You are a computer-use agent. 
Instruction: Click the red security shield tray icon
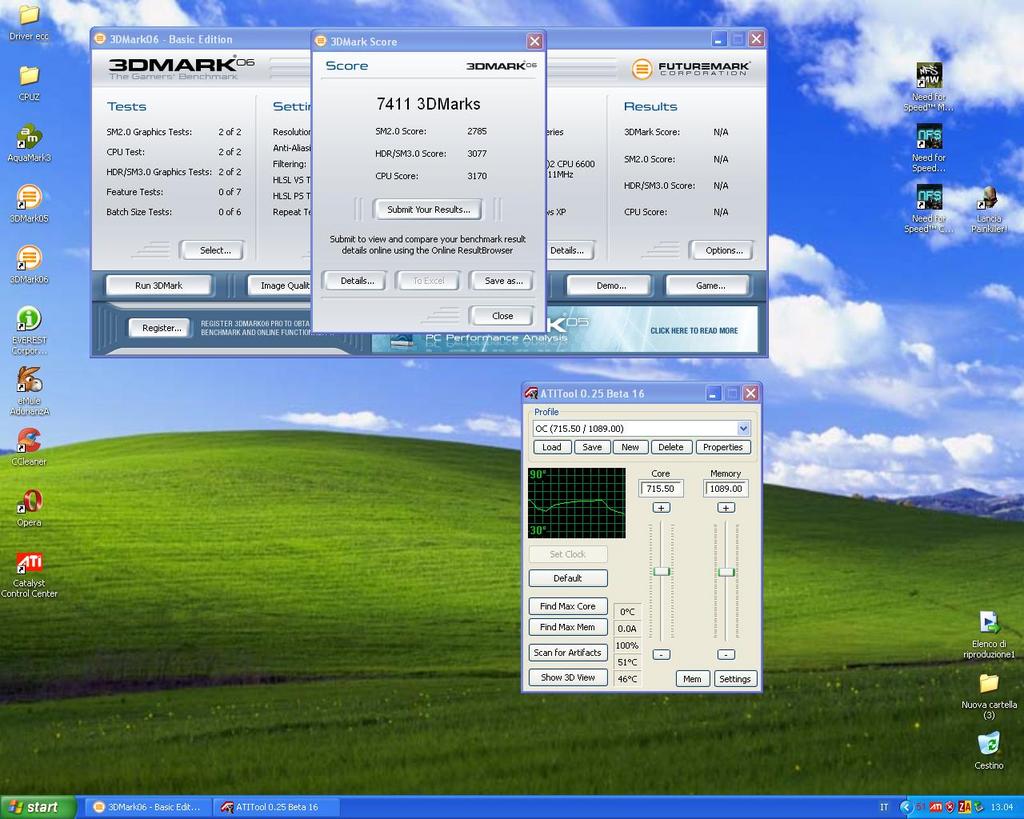pyautogui.click(x=950, y=807)
